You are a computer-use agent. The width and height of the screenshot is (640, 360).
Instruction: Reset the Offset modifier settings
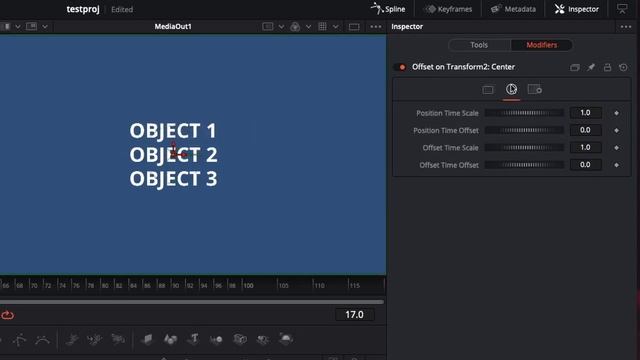pyautogui.click(x=623, y=67)
